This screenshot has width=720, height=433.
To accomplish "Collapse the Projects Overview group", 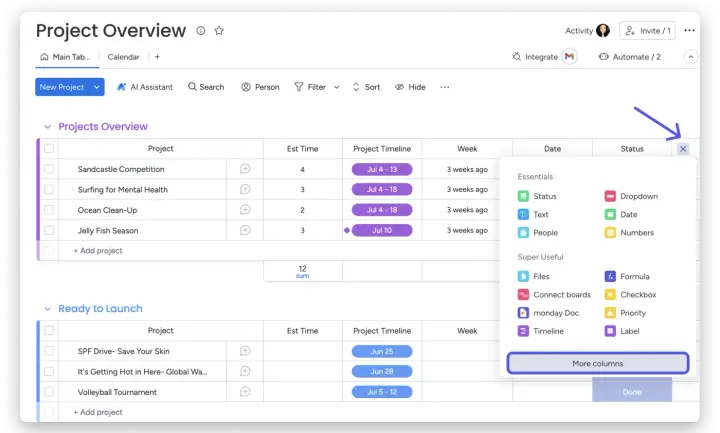I will (47, 127).
